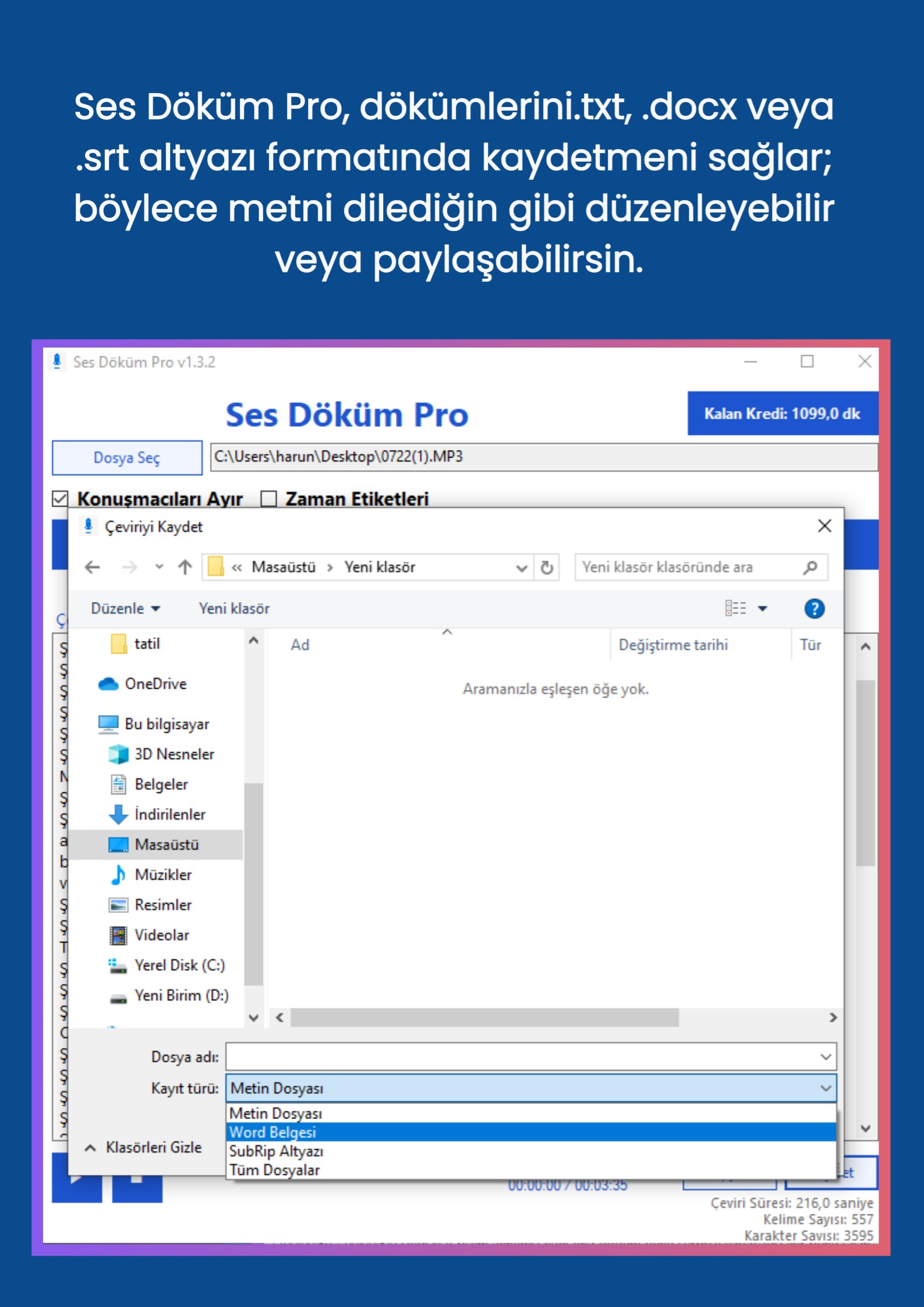
Task: Click the Dosya adı input field
Action: (x=521, y=1057)
